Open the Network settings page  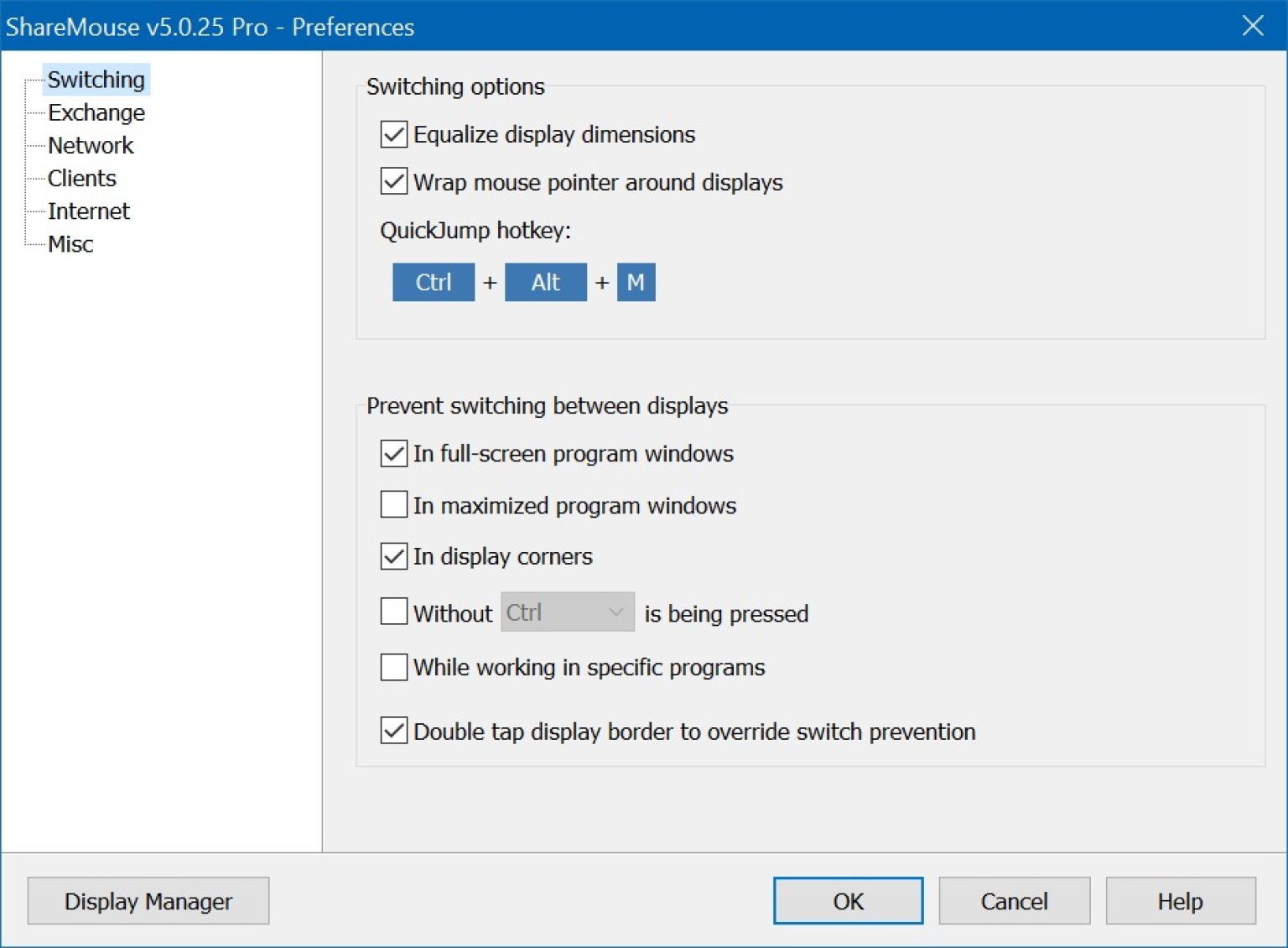pyautogui.click(x=90, y=145)
